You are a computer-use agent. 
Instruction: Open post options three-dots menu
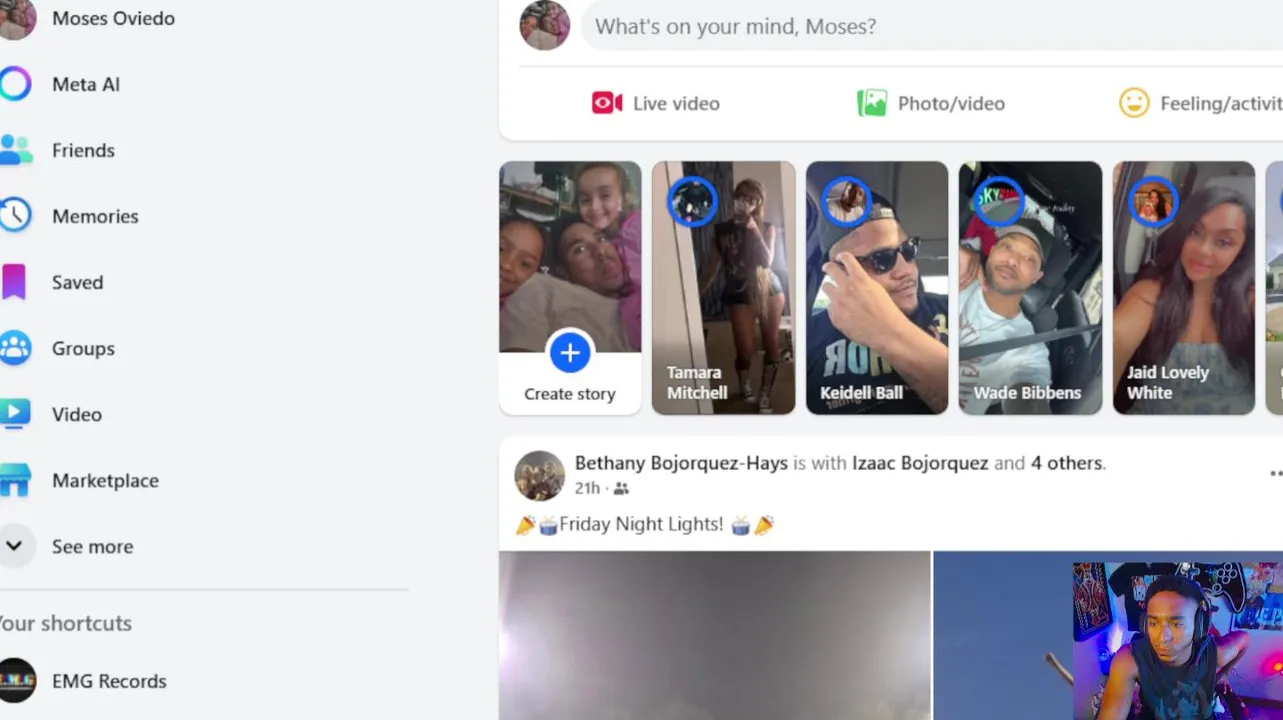pos(1275,474)
